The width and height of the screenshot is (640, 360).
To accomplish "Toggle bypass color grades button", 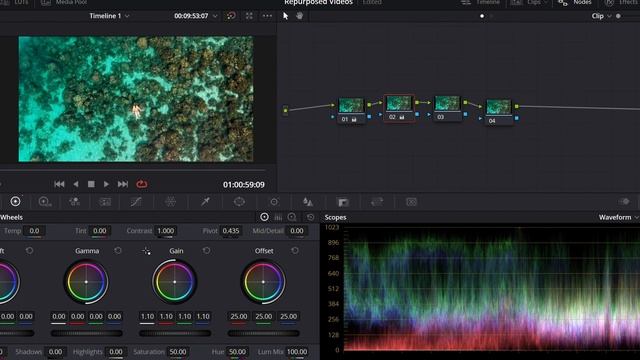I will 231,16.
